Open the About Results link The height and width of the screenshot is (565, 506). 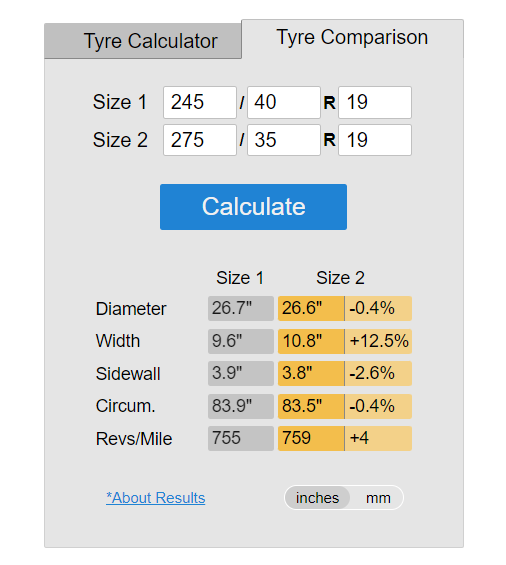click(x=156, y=498)
